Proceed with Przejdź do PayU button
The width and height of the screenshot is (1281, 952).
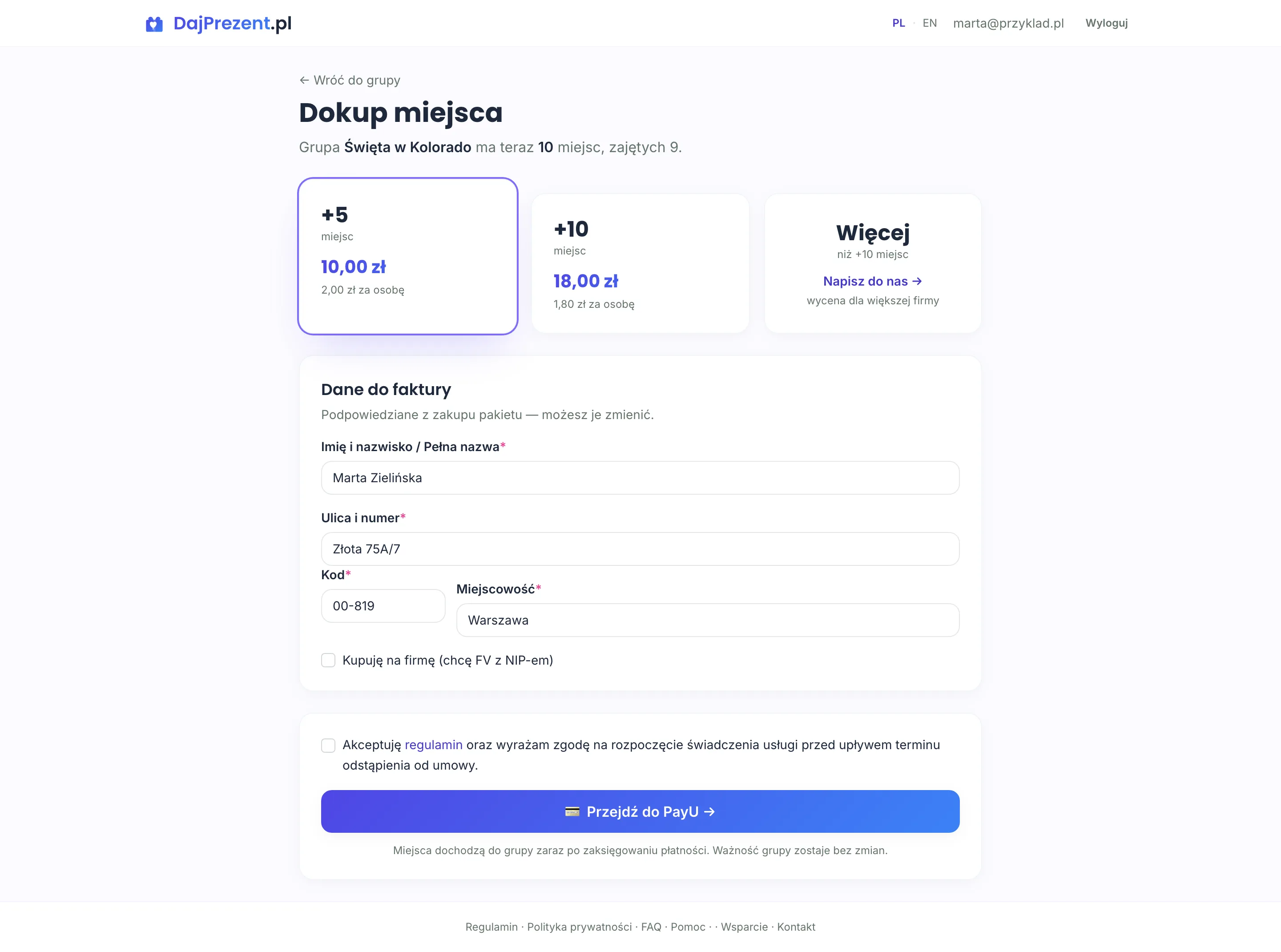point(640,811)
